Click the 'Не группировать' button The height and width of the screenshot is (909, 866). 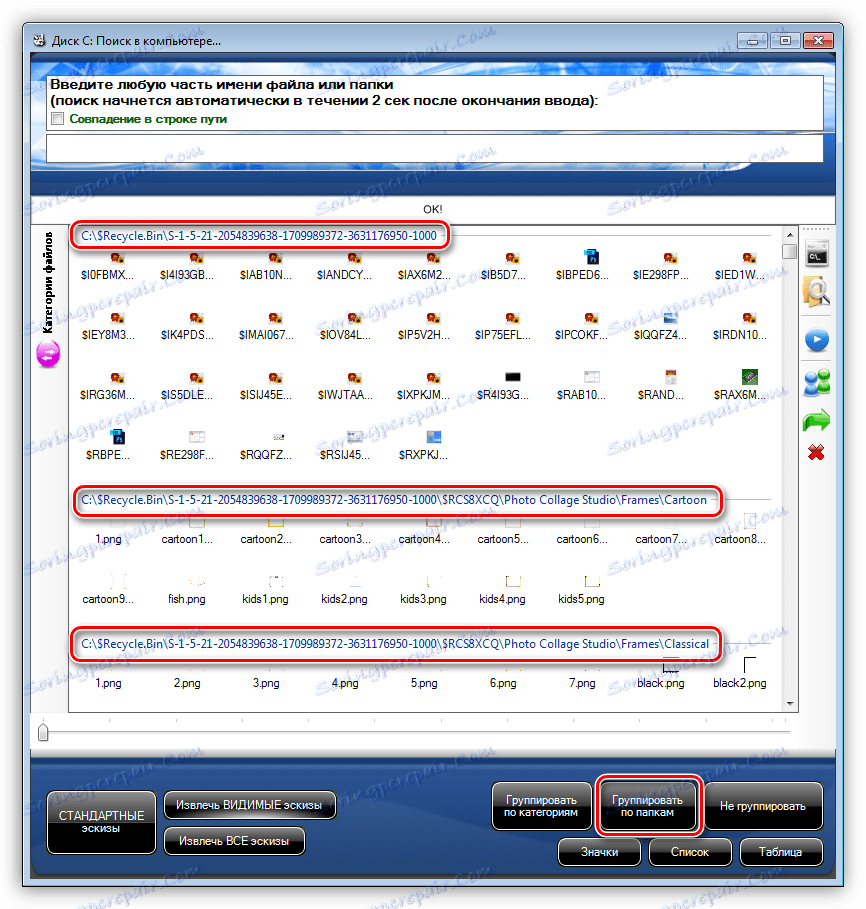[x=763, y=806]
